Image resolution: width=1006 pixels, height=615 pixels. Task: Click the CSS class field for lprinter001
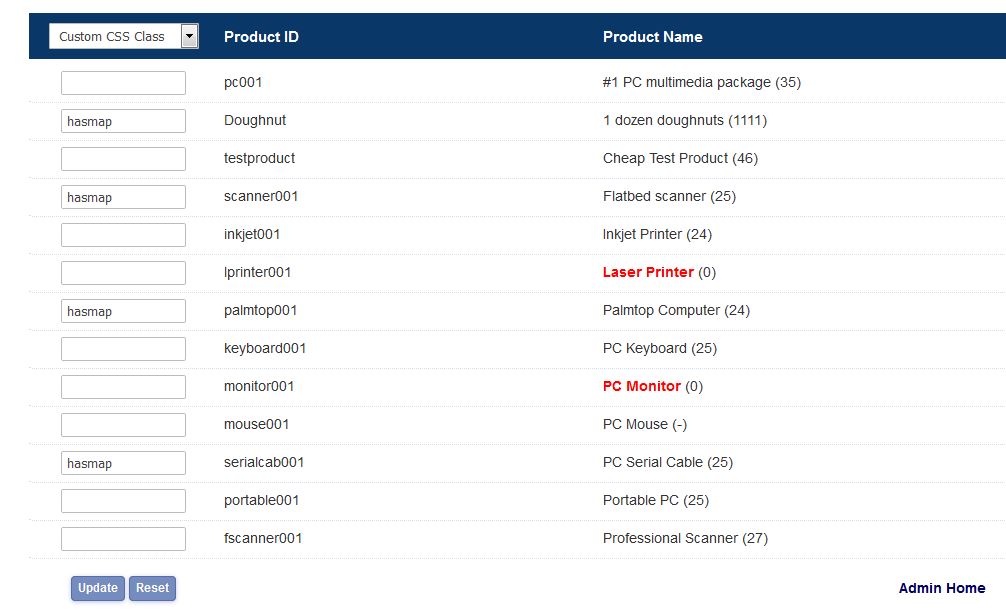click(123, 273)
